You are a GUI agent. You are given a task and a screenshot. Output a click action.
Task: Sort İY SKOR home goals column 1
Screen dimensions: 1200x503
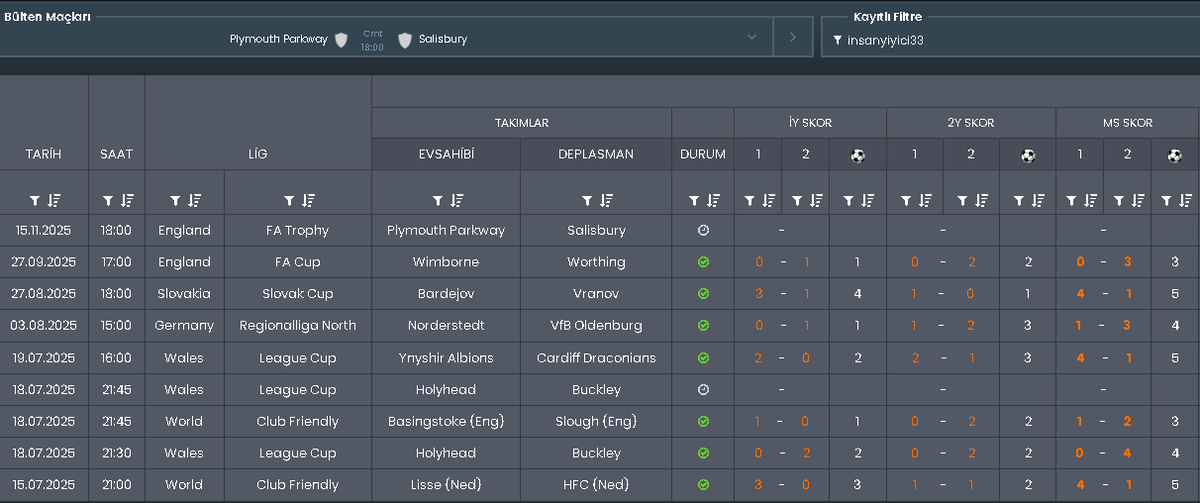tap(768, 200)
